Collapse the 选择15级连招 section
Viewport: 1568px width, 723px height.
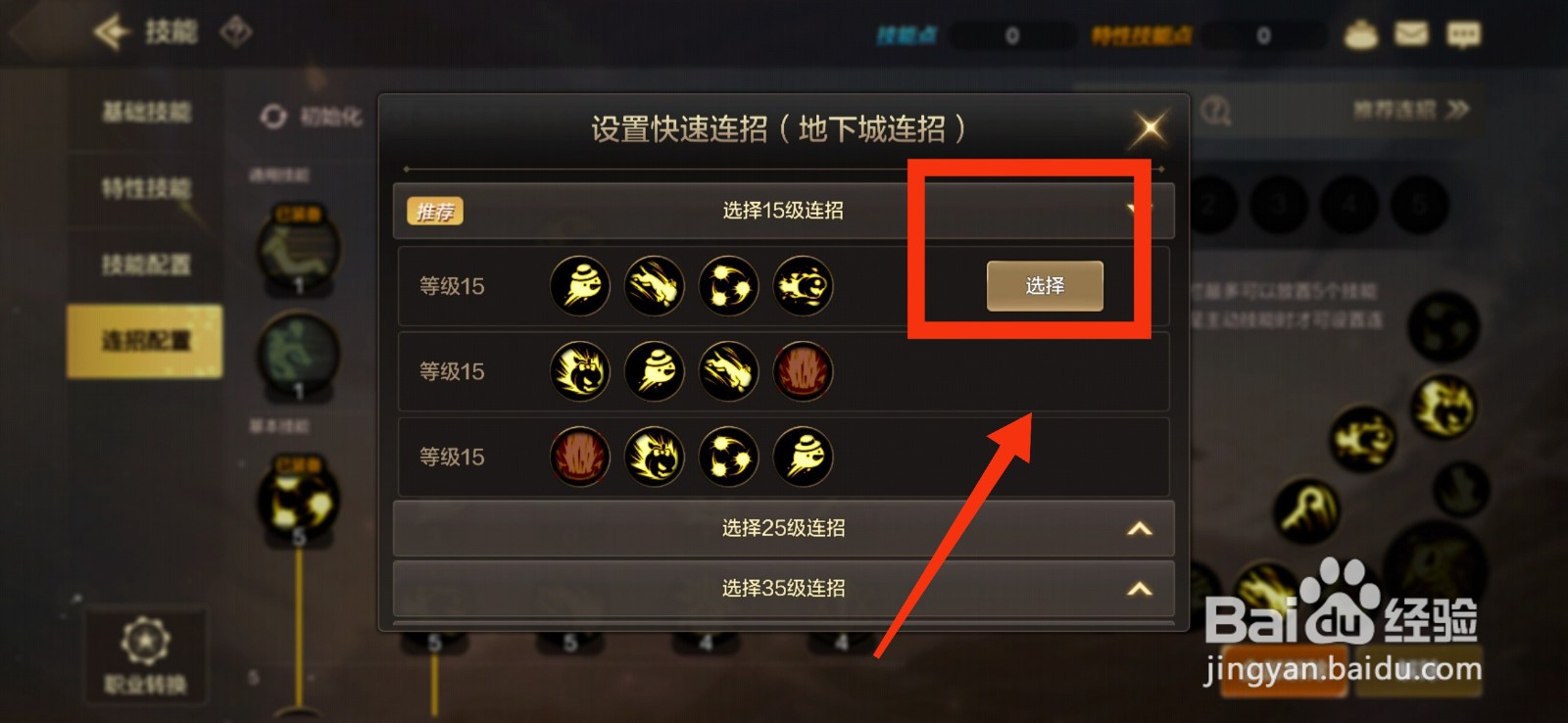click(1137, 210)
